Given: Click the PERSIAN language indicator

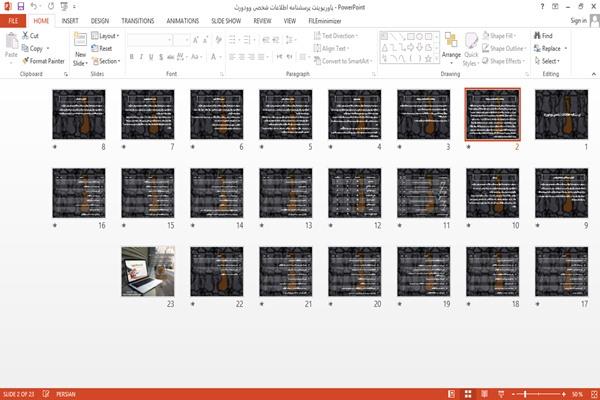Looking at the screenshot, I should coord(66,394).
